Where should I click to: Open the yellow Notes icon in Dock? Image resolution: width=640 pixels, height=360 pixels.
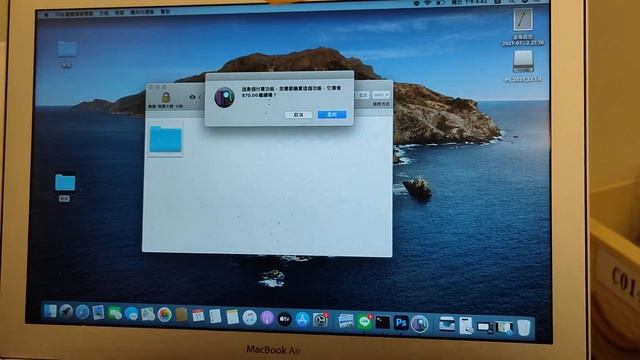tap(232, 316)
